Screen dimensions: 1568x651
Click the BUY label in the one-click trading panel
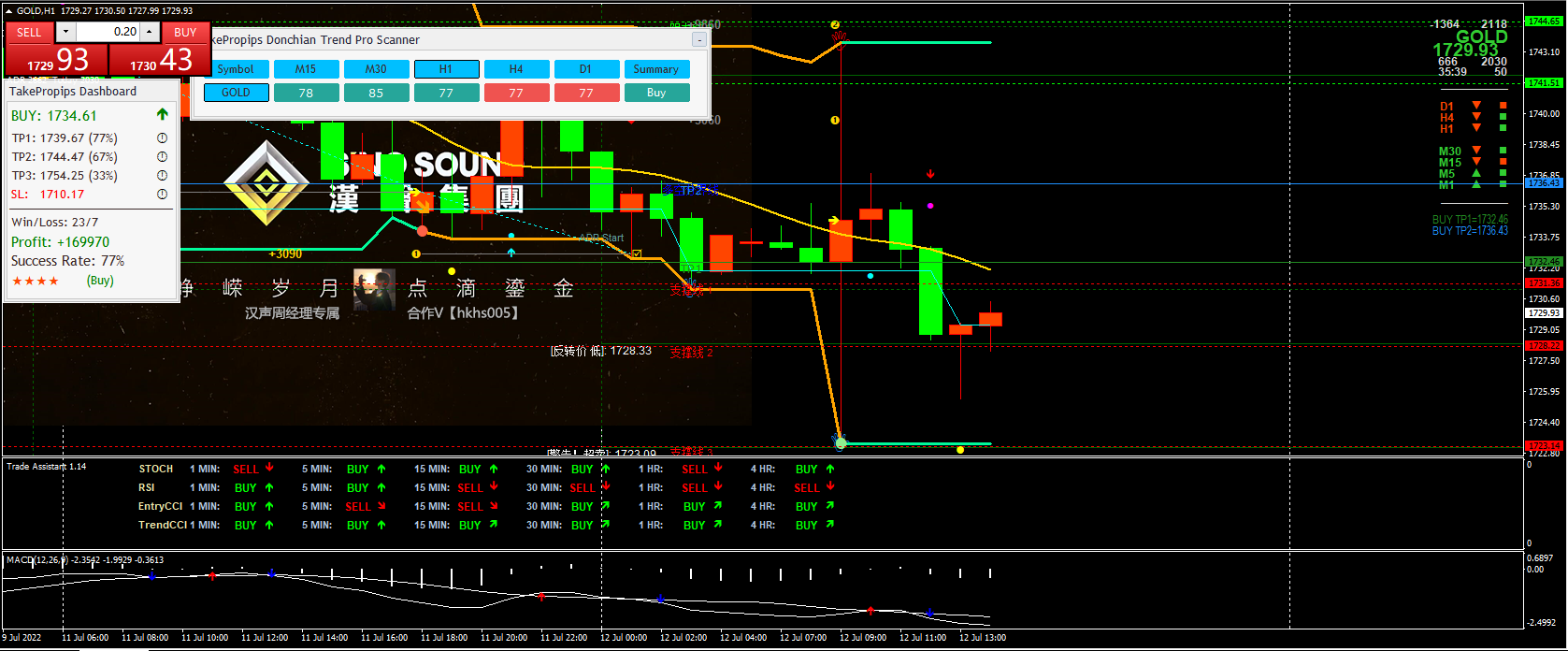click(x=185, y=32)
